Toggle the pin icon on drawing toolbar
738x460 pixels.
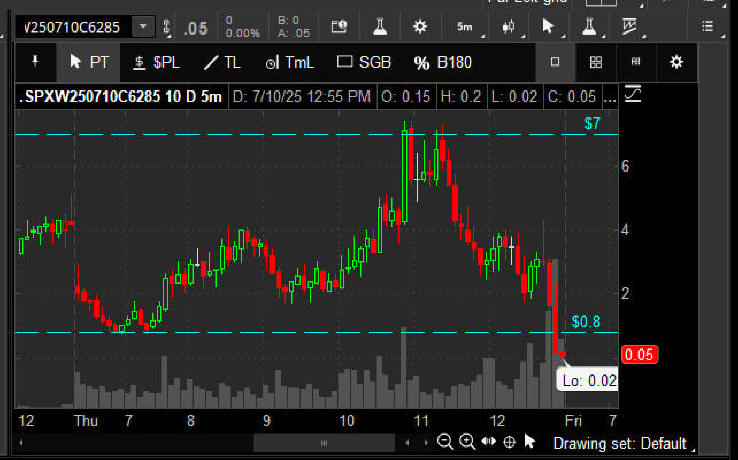(36, 62)
